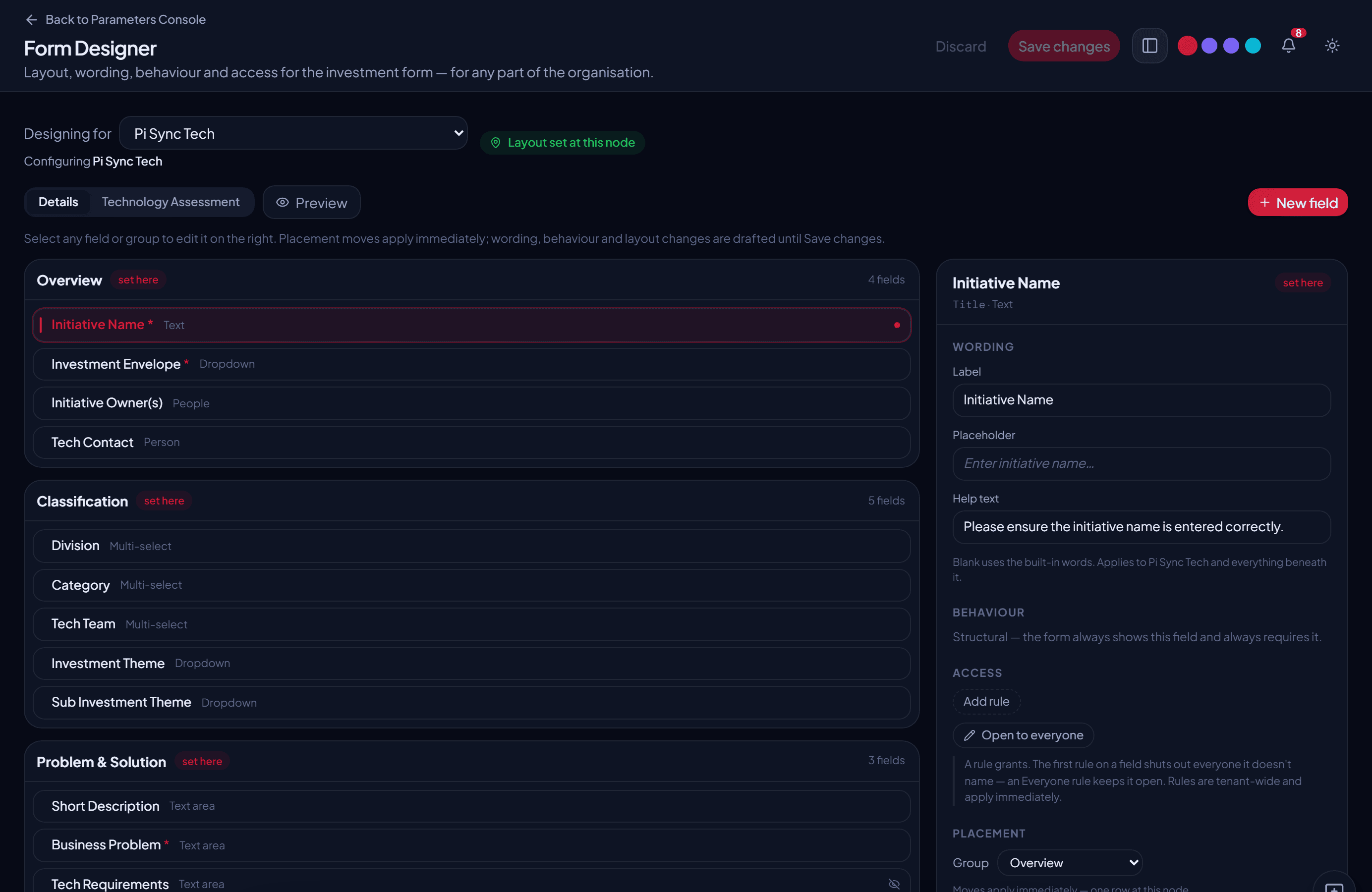Click set here badge beside Classification
1372x892 pixels.
[164, 501]
